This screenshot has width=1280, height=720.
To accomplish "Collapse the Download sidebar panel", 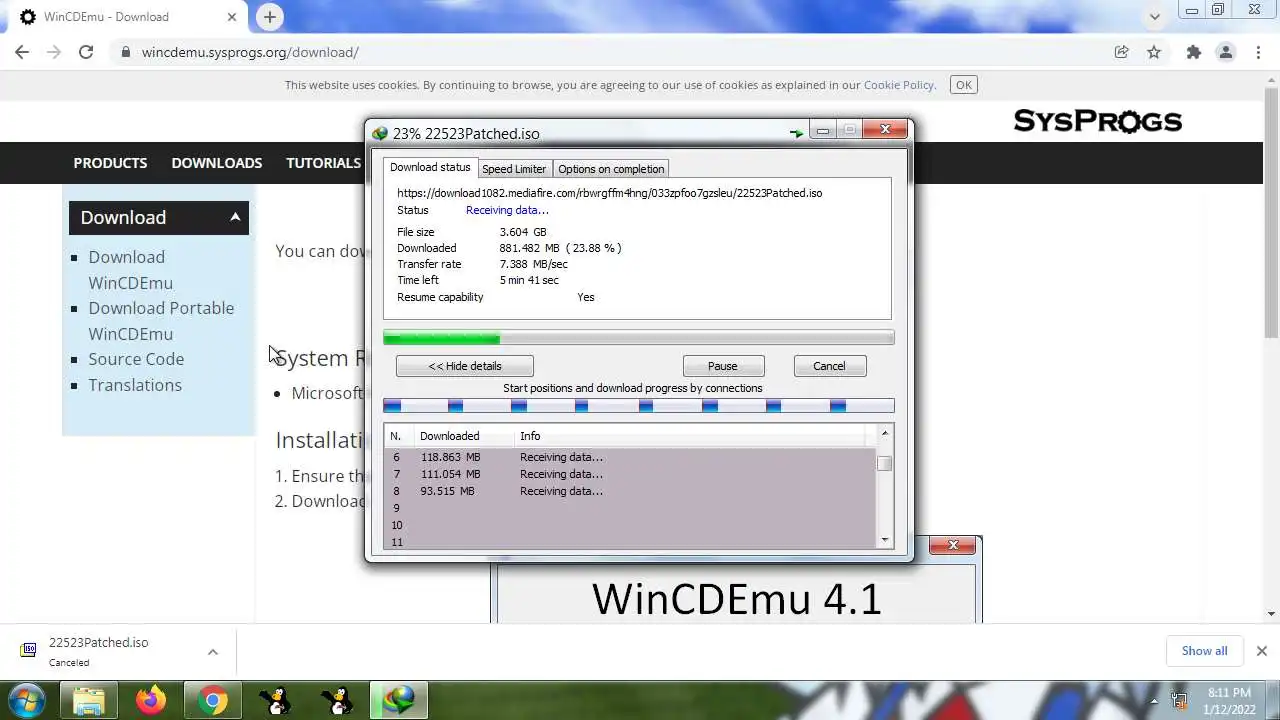I will tap(235, 217).
